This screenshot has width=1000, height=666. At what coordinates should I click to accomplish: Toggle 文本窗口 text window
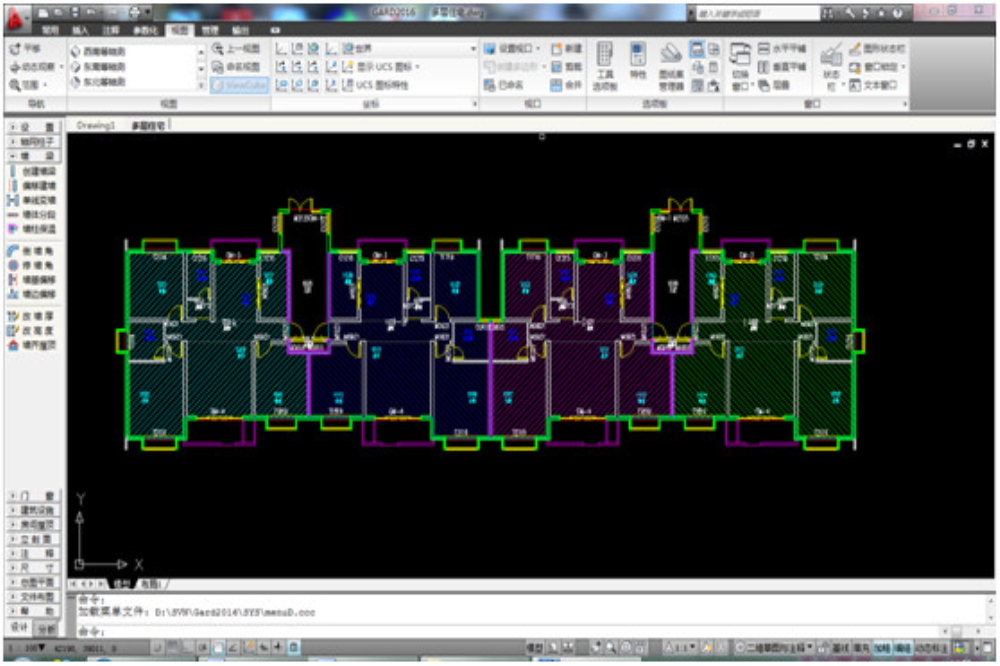pyautogui.click(x=877, y=85)
